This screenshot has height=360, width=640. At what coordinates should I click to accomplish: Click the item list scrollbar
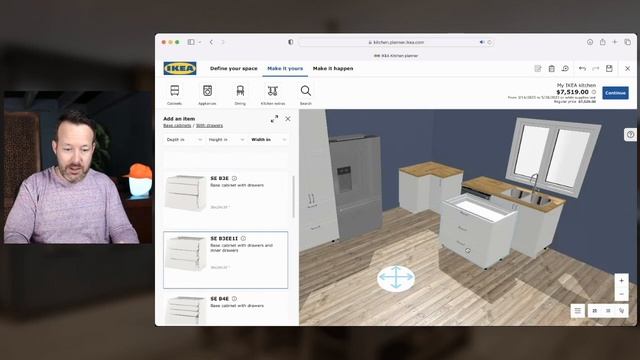click(293, 196)
